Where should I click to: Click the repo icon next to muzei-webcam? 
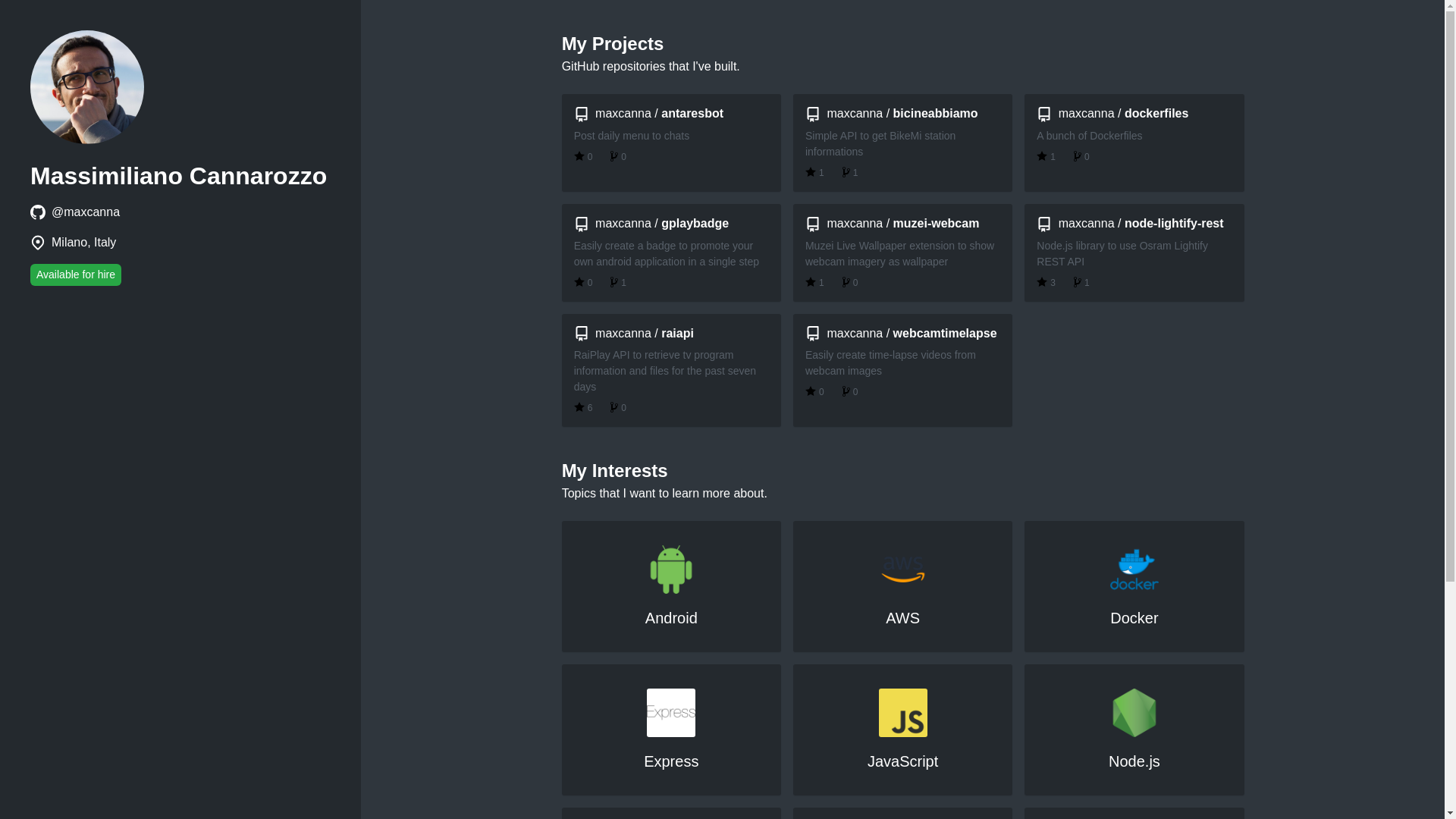pyautogui.click(x=813, y=224)
